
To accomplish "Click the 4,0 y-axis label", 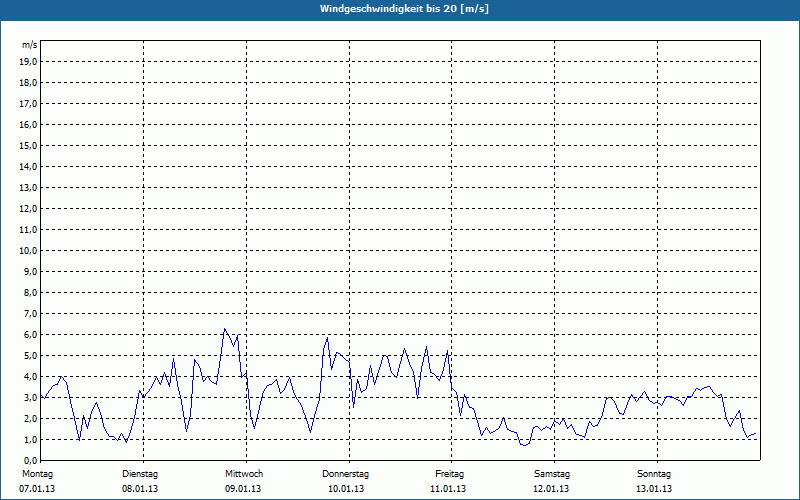I will tap(31, 377).
